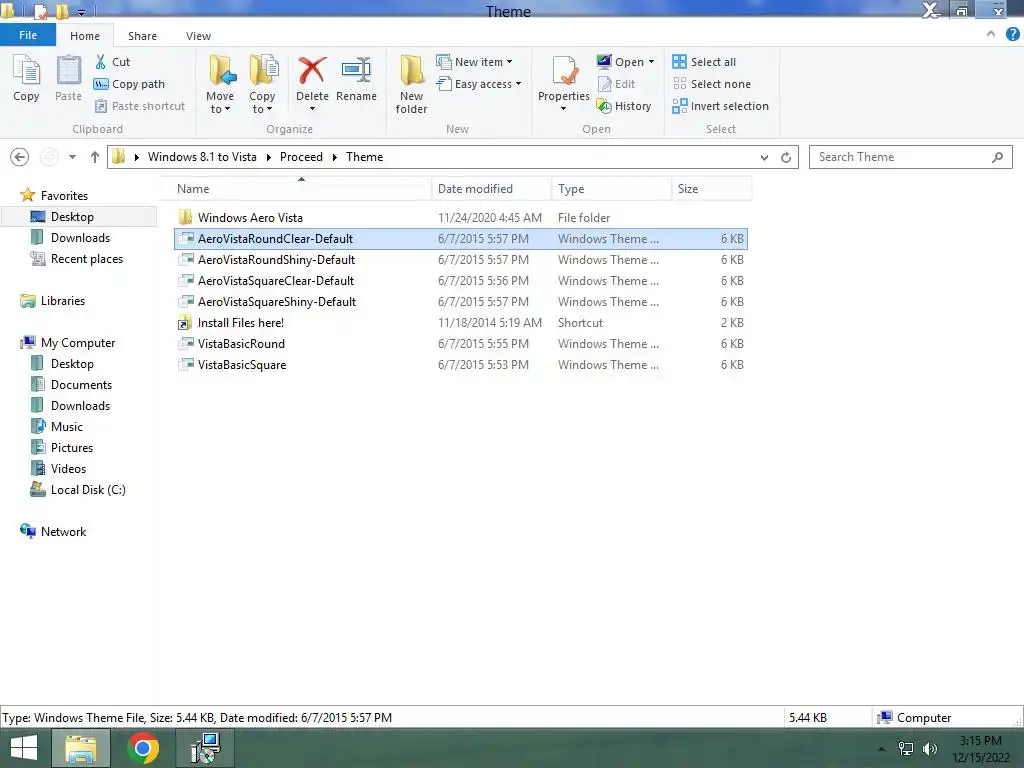Image resolution: width=1024 pixels, height=768 pixels.
Task: Select My Computer in navigation pane
Action: pyautogui.click(x=68, y=343)
